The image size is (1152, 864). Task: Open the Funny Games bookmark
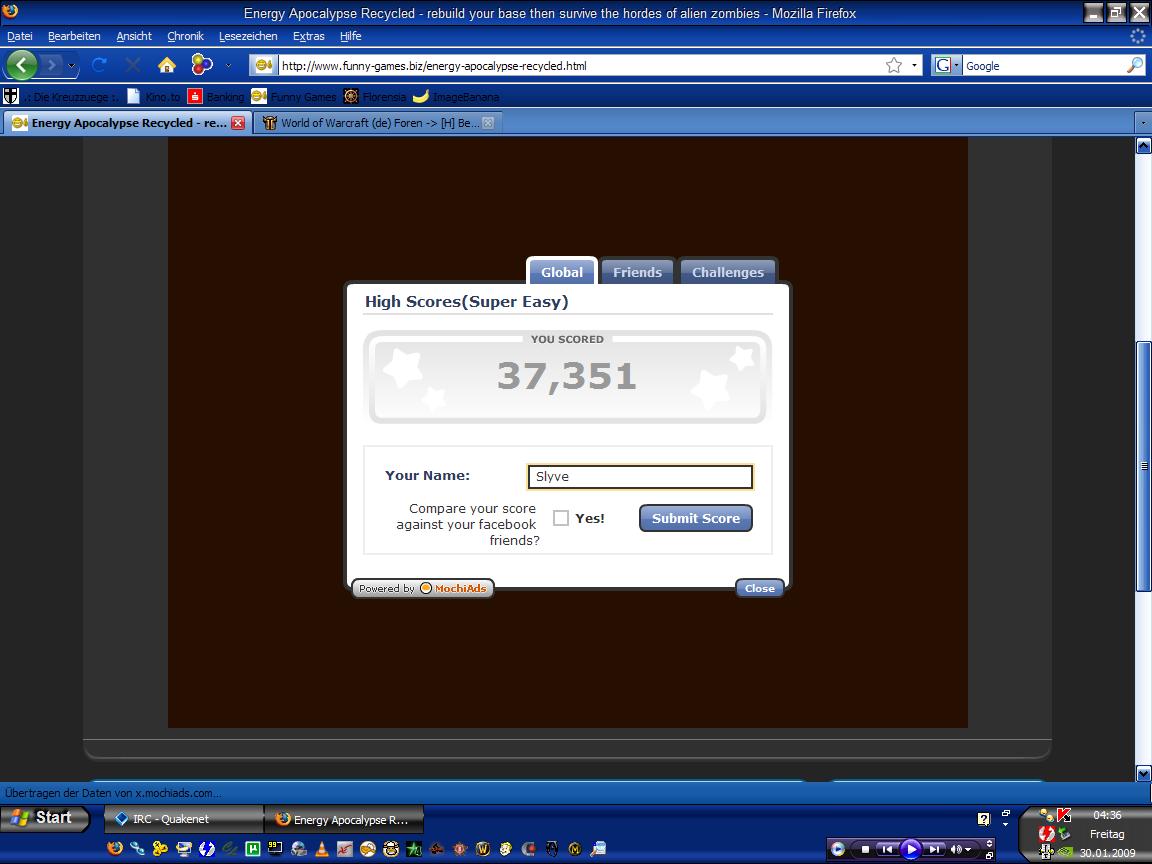click(x=295, y=97)
